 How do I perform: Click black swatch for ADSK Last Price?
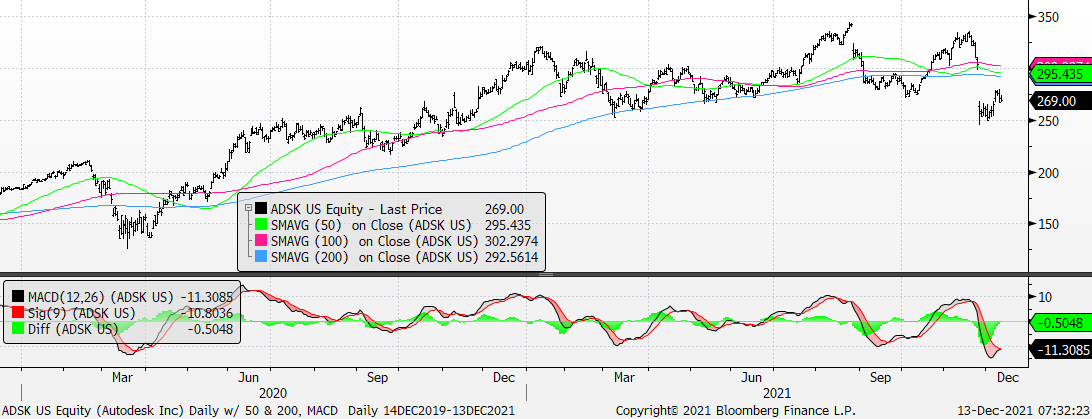click(260, 209)
